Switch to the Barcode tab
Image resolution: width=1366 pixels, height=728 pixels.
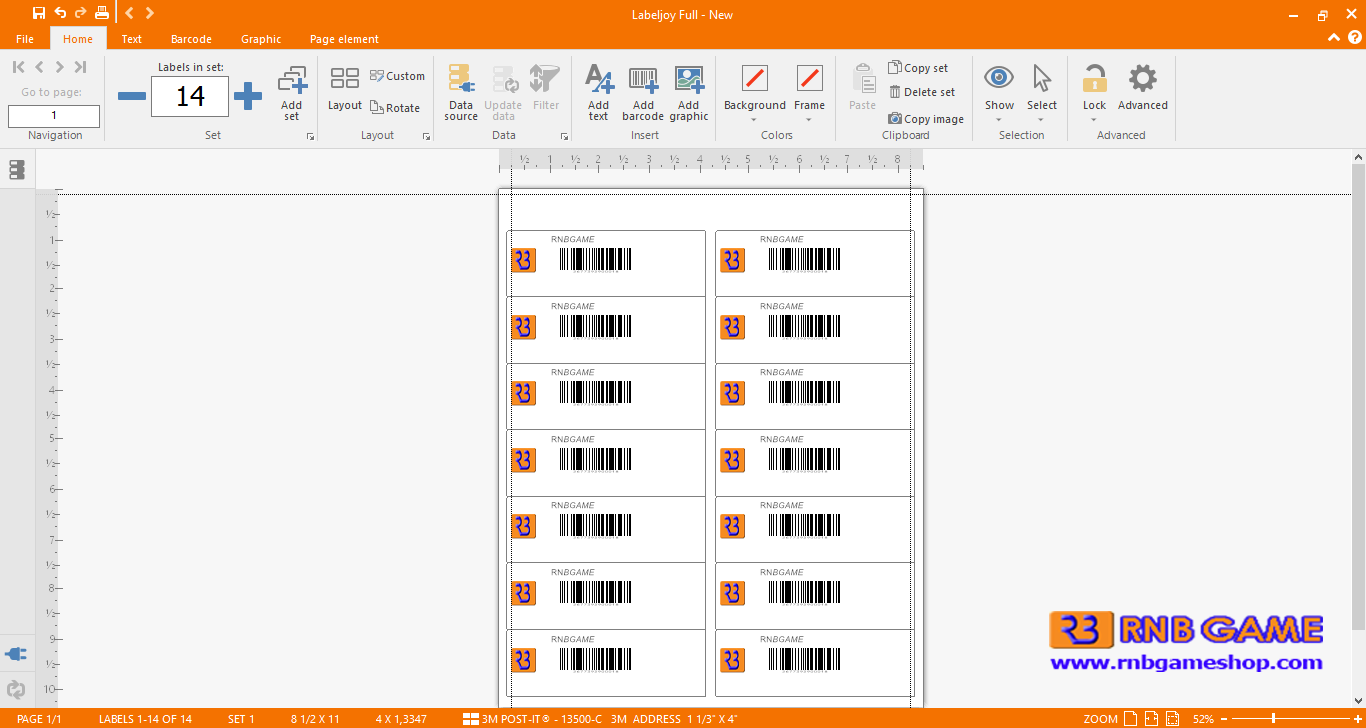[191, 39]
